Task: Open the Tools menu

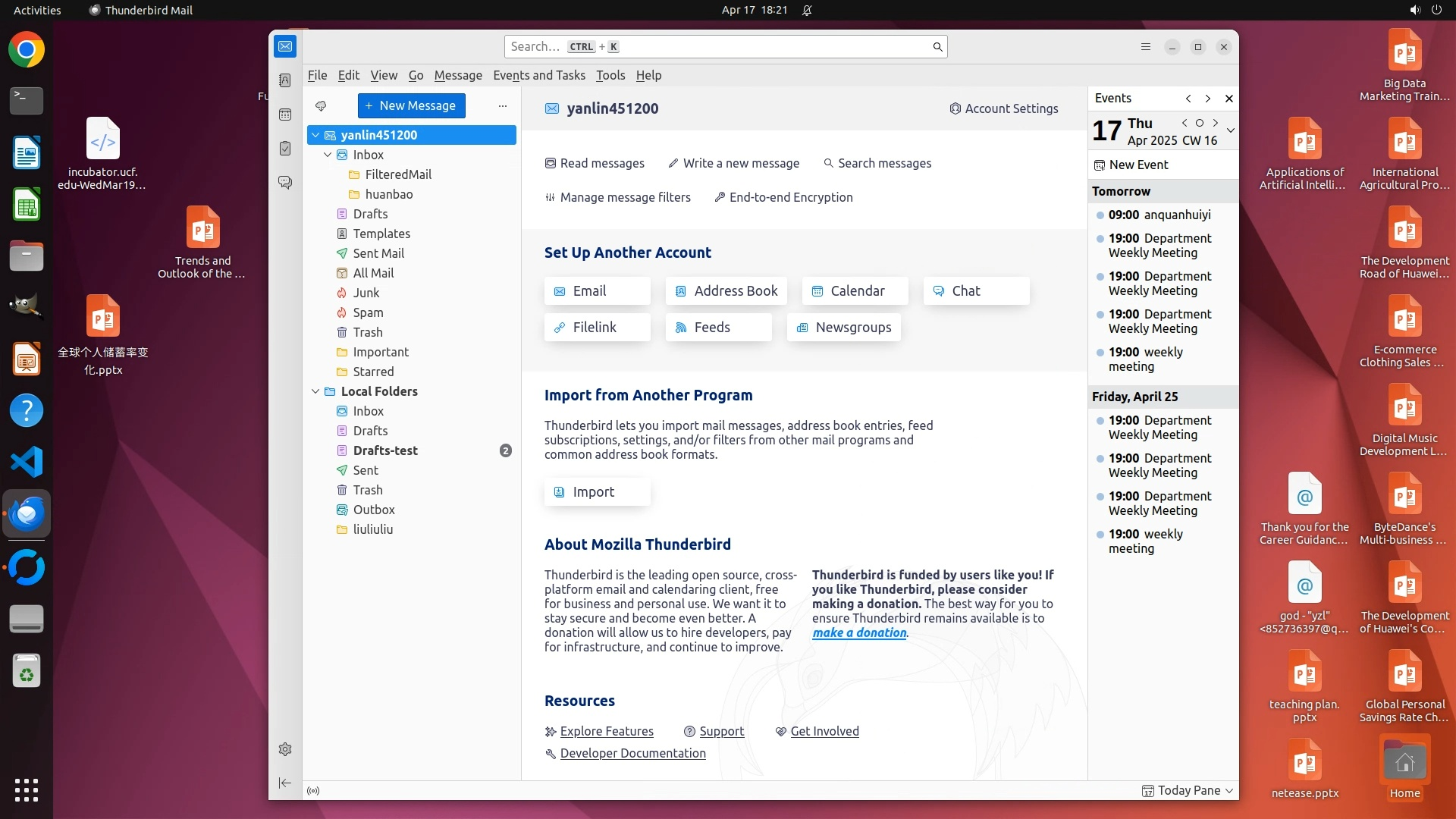Action: pos(610,75)
